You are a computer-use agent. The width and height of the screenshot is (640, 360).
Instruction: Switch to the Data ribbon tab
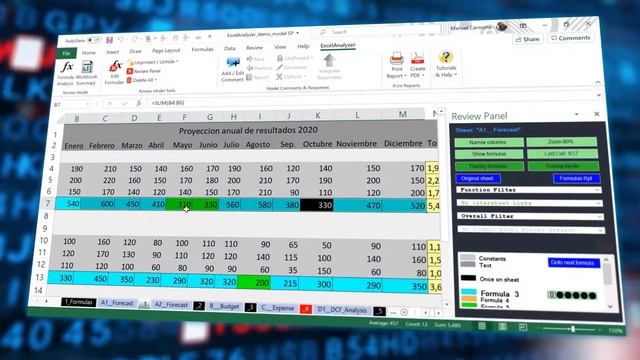[x=229, y=48]
